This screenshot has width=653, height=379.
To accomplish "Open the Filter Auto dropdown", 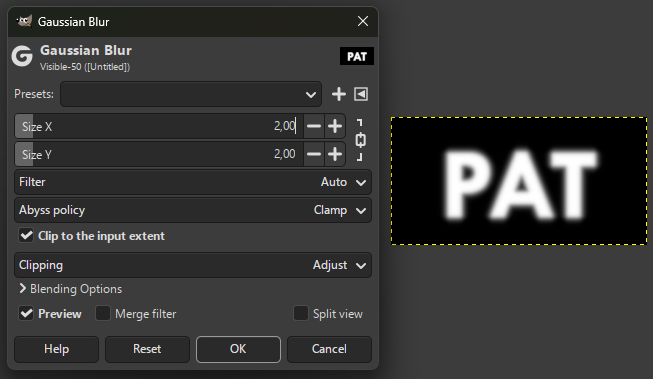I will coord(193,182).
